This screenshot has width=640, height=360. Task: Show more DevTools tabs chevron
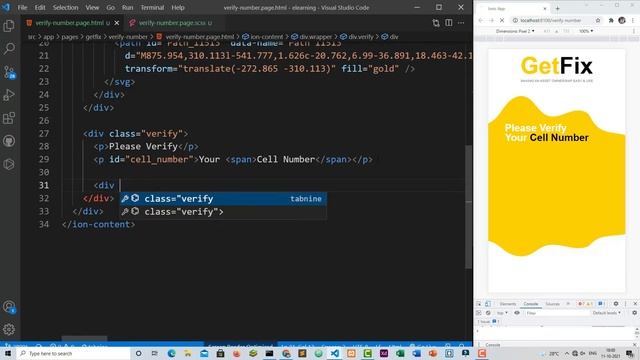point(568,304)
